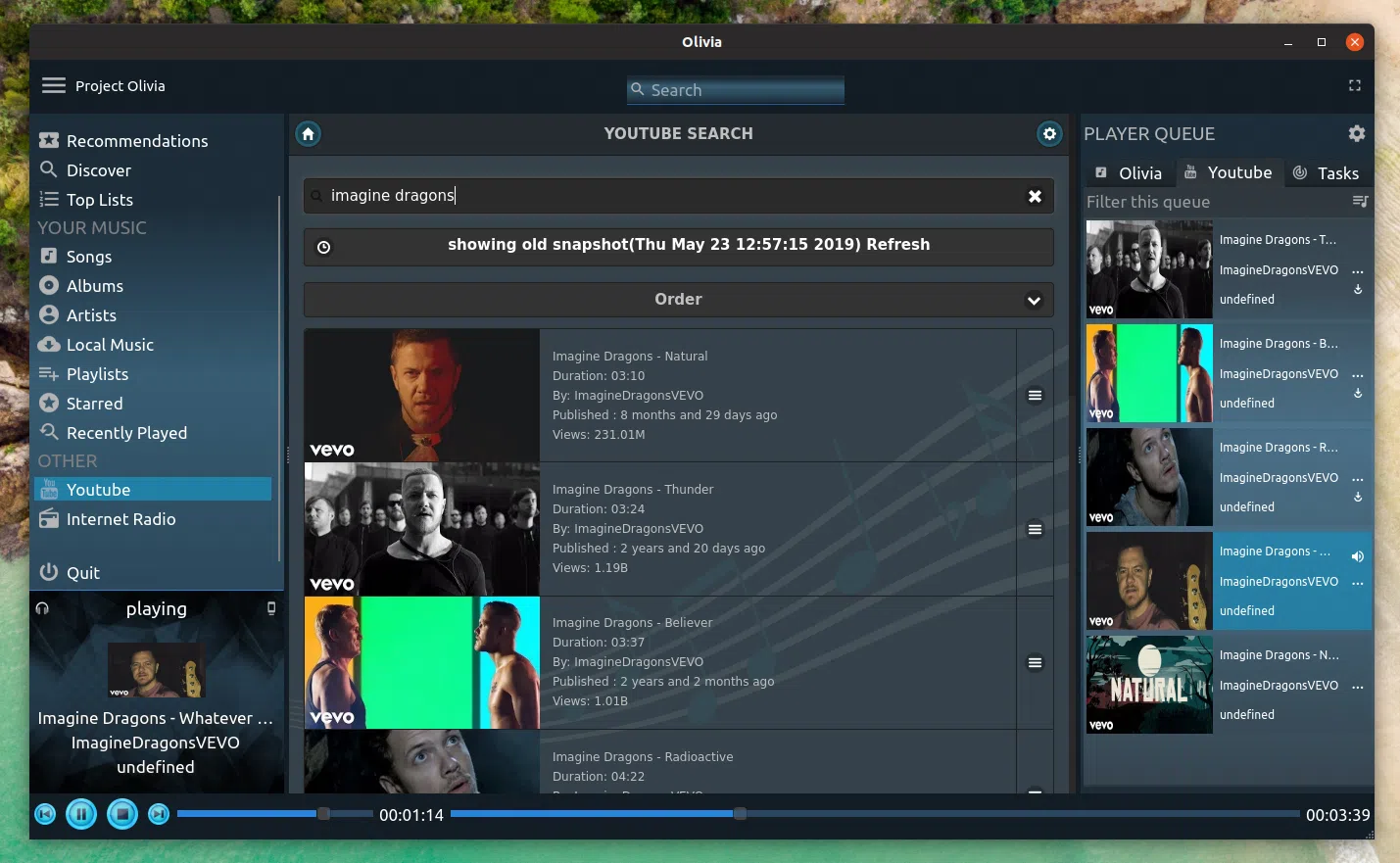Seek on the song progress slider

875,814
